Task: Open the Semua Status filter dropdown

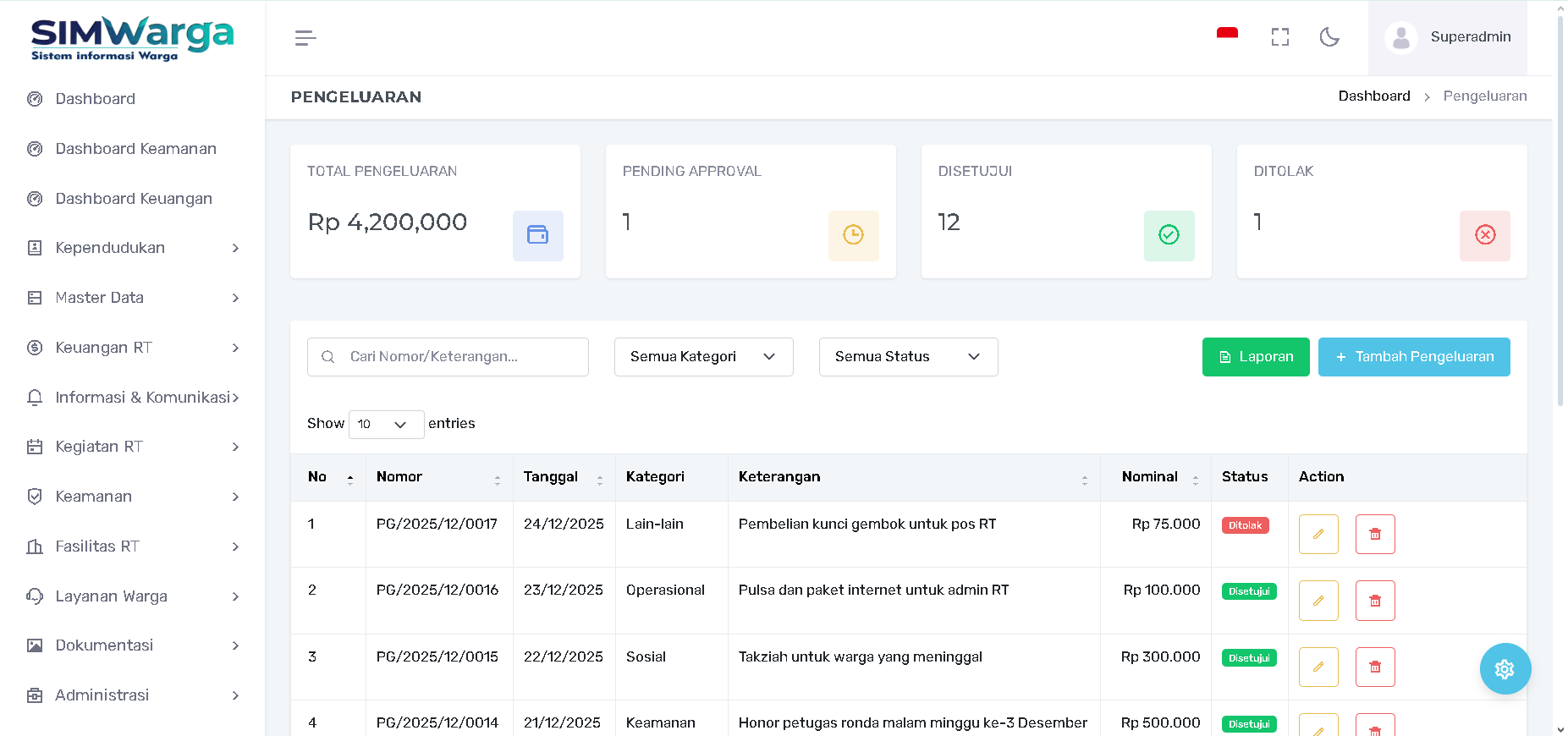Action: point(907,357)
